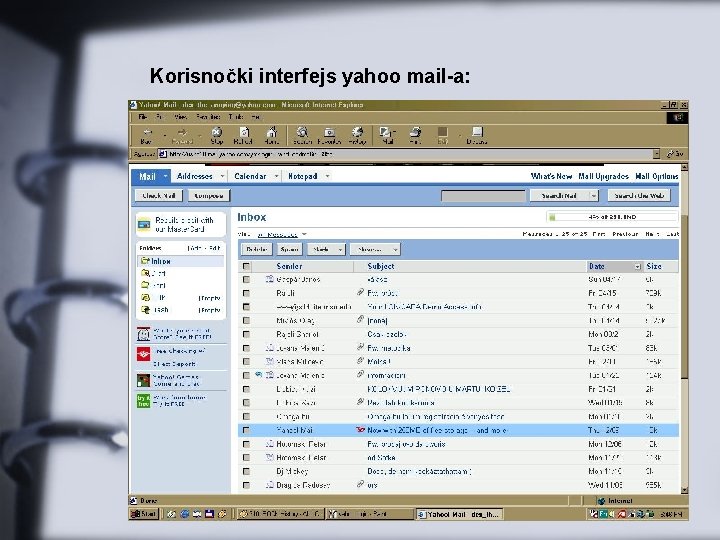Click the Bulk folder icon in sidebar
This screenshot has height=540, width=720.
coord(145,298)
